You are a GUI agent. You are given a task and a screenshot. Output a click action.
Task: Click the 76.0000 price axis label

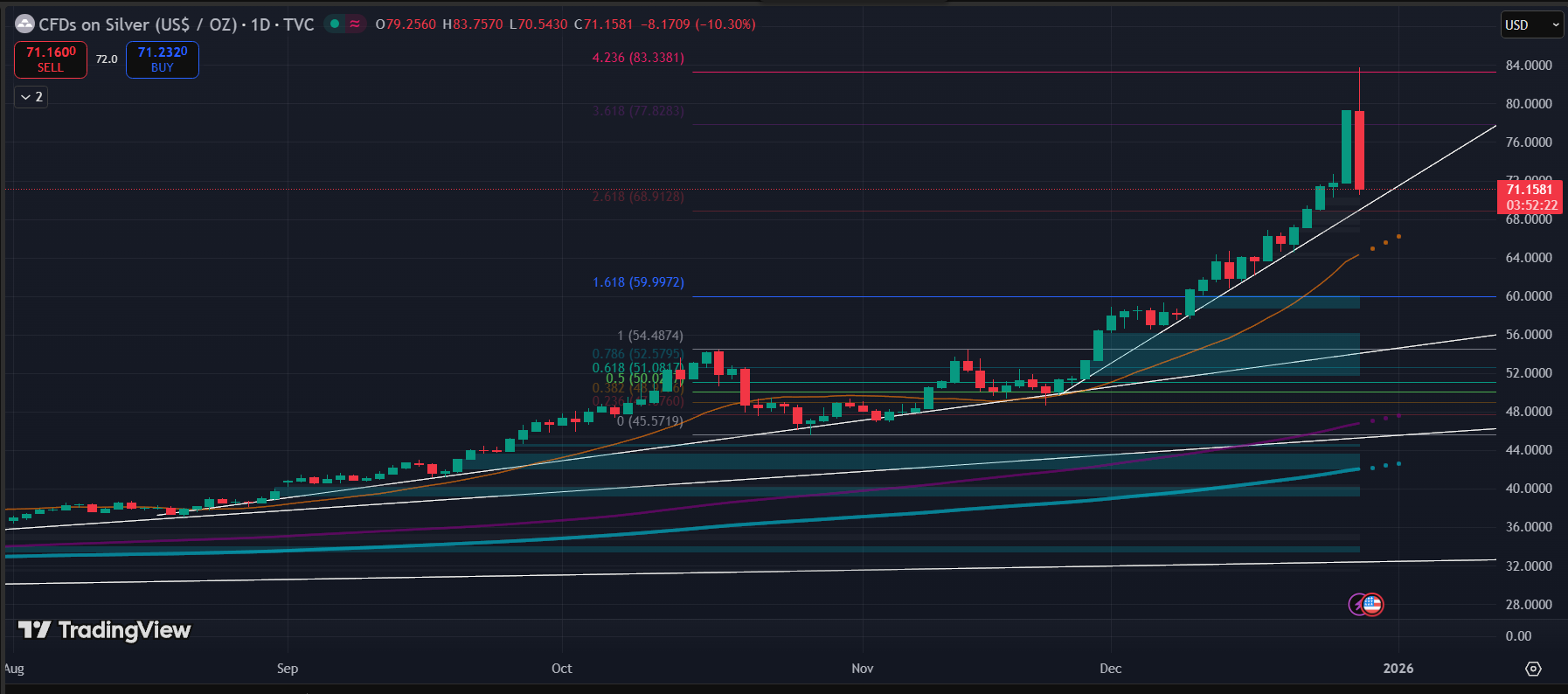point(1529,142)
